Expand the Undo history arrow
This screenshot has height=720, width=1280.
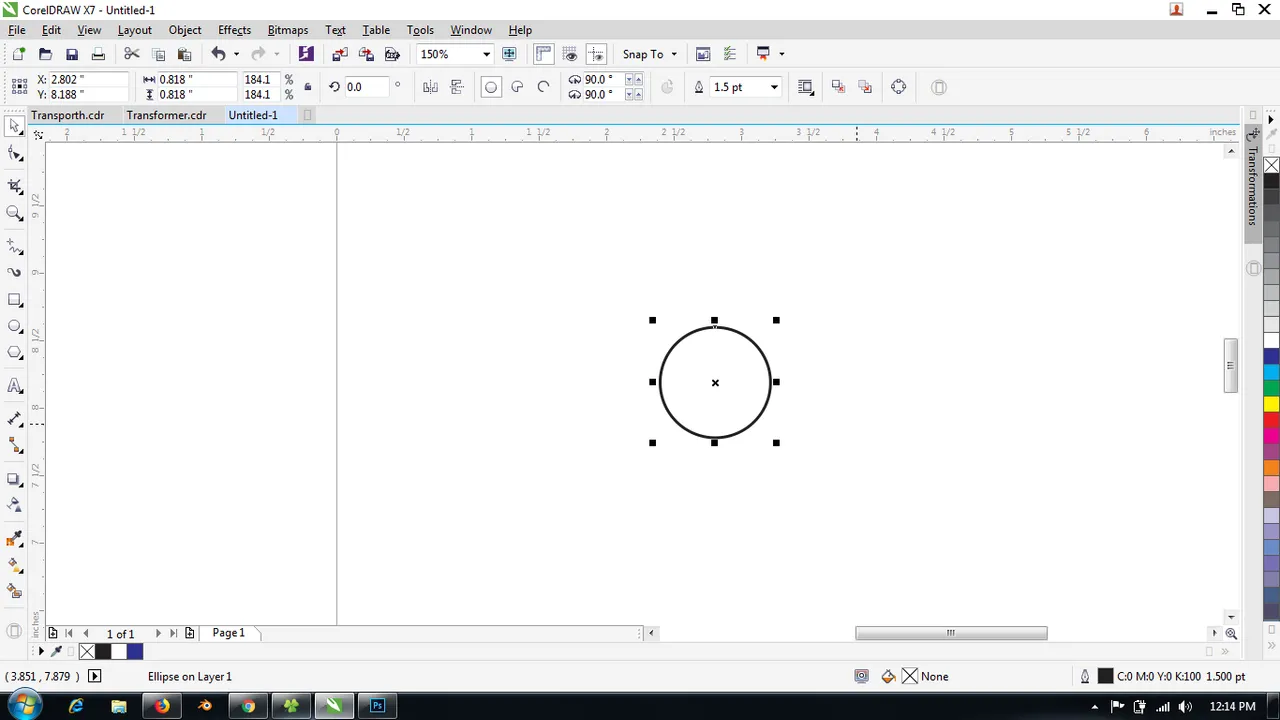point(236,54)
